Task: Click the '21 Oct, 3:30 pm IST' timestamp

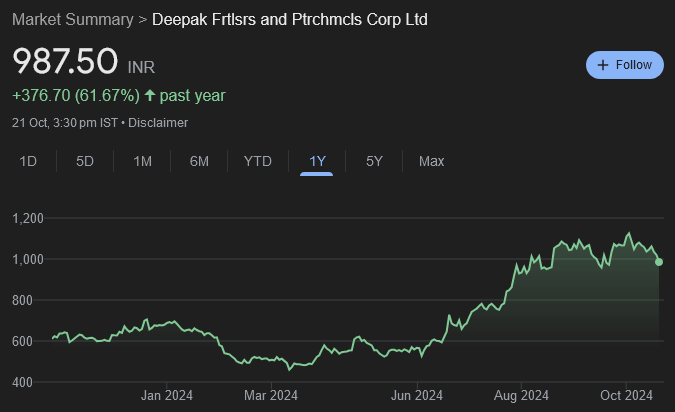Action: (65, 123)
